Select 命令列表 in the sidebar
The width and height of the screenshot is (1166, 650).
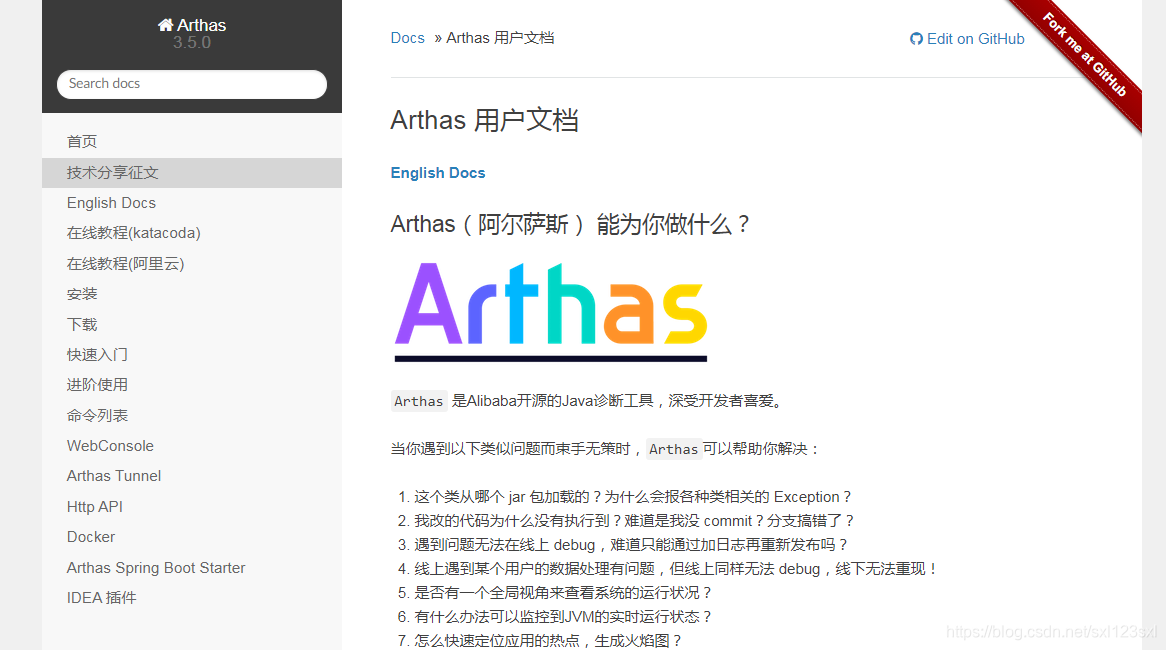(x=97, y=414)
